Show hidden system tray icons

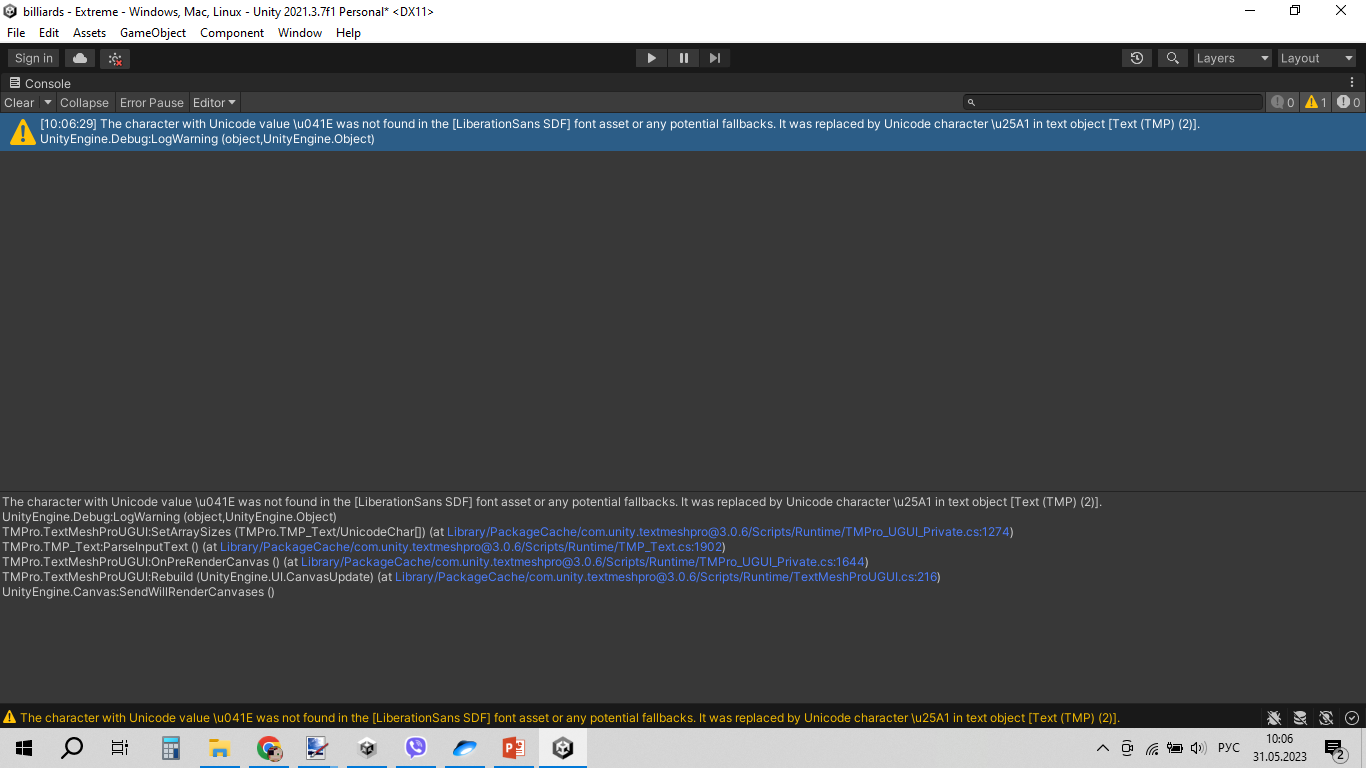(x=1103, y=748)
